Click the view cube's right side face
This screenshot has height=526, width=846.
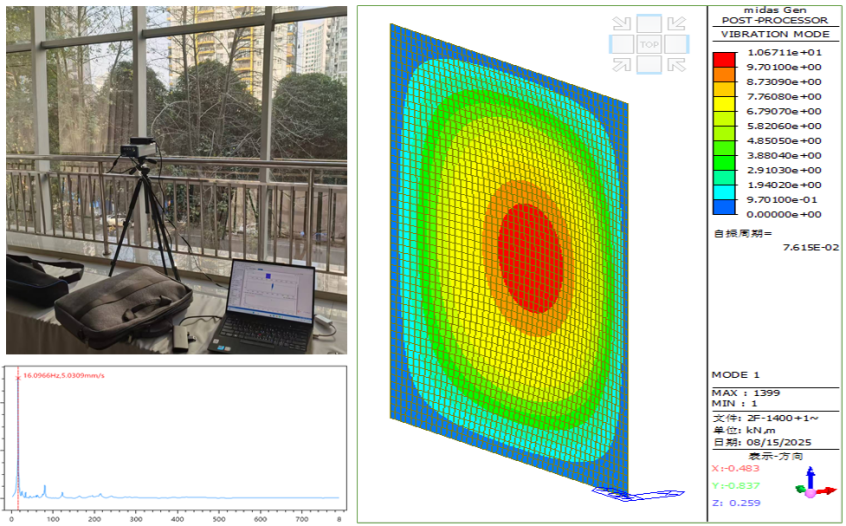pos(677,45)
